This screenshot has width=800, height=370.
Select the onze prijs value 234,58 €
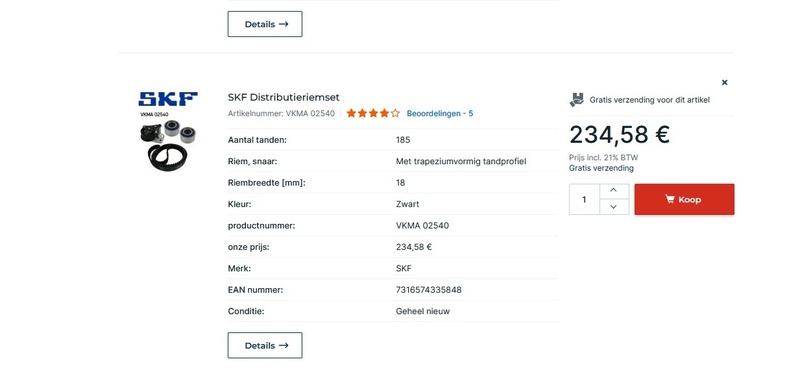pyautogui.click(x=414, y=247)
